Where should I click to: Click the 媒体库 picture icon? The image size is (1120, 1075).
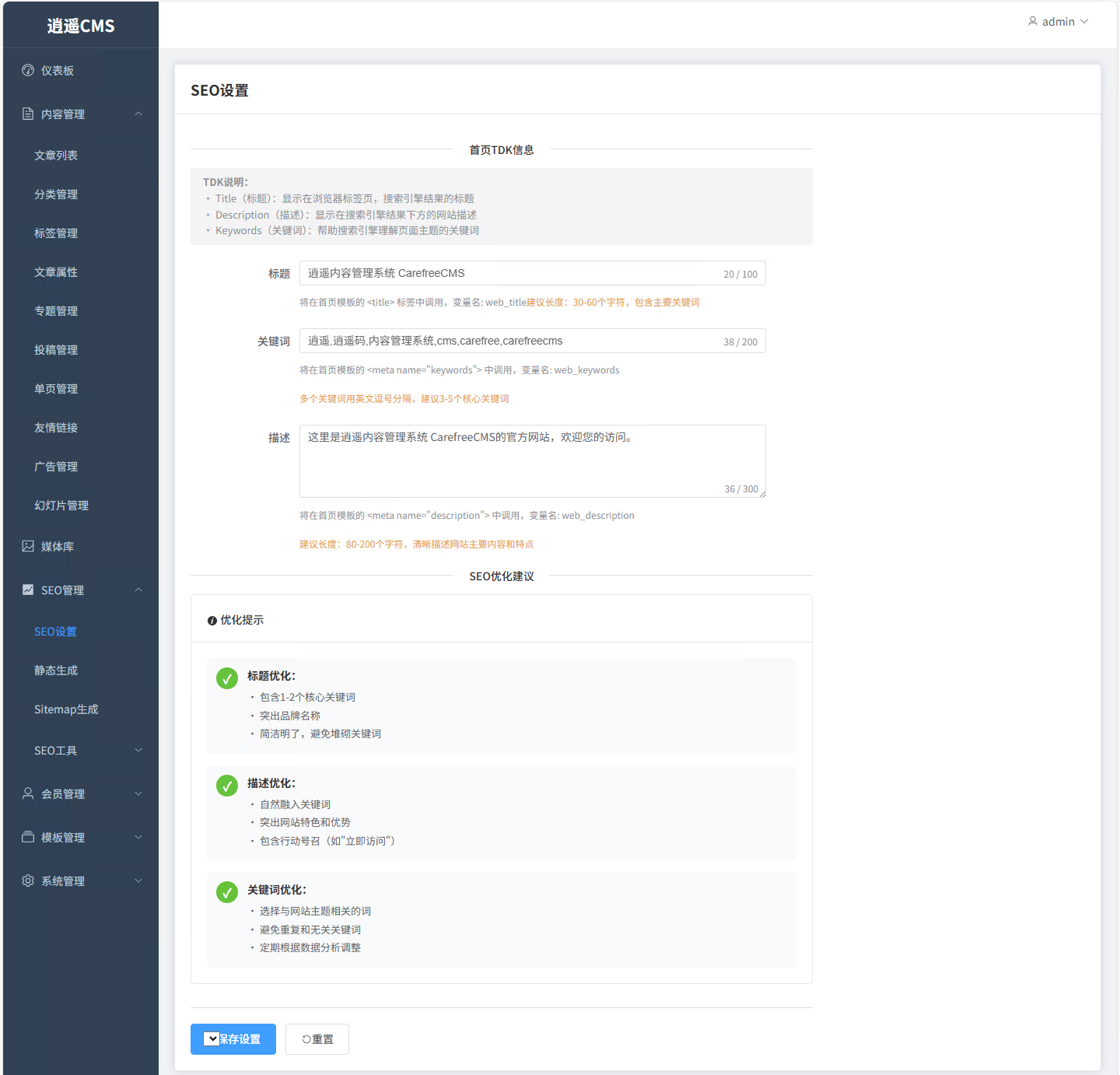(28, 546)
